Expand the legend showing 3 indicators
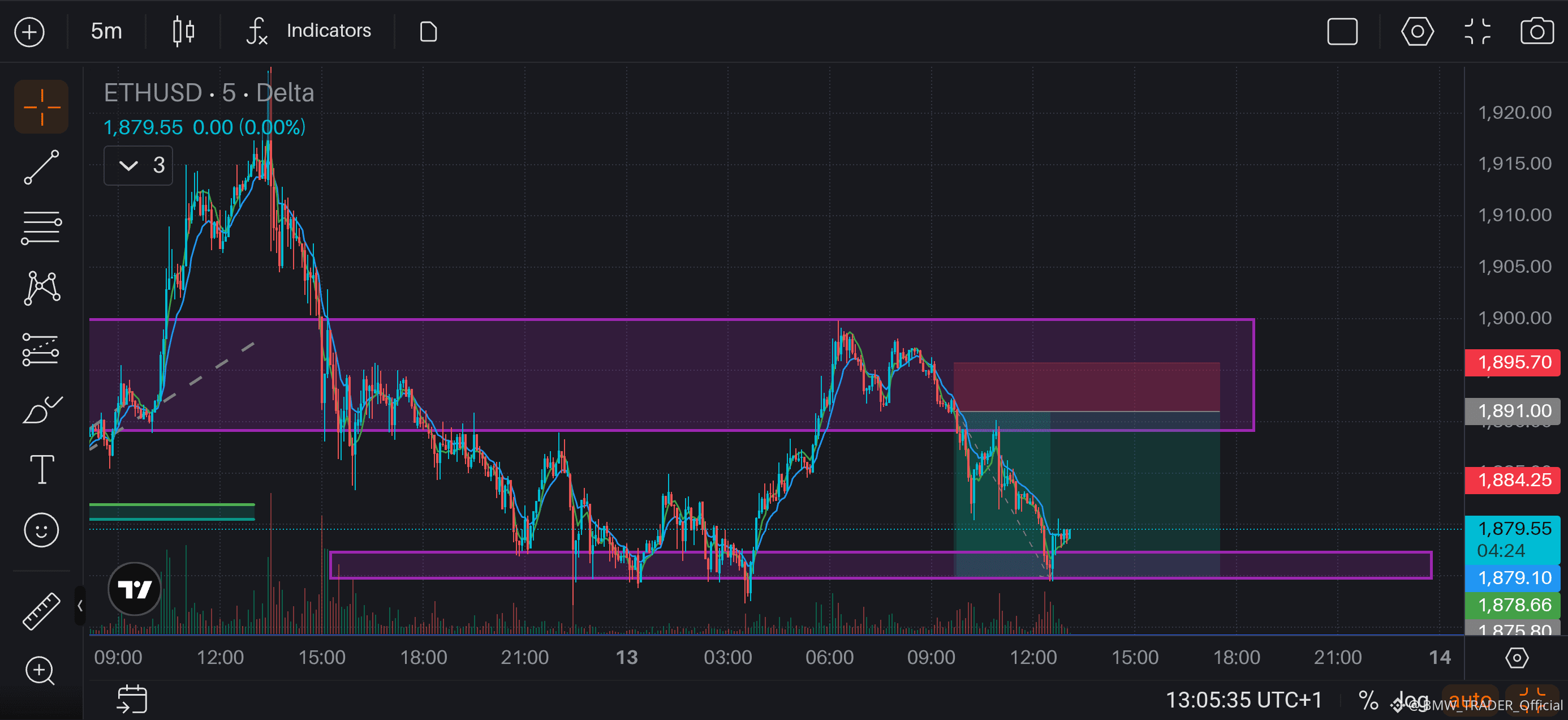 tap(138, 165)
